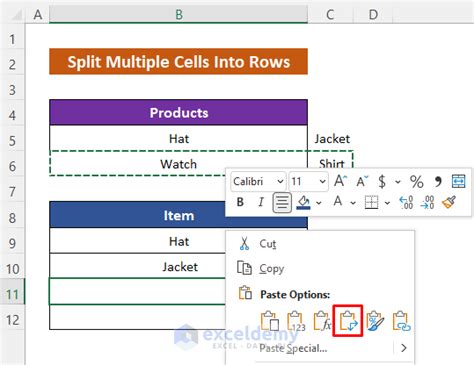Viewport: 474px width, 365px height.
Task: Select column A header
Action: click(x=37, y=14)
